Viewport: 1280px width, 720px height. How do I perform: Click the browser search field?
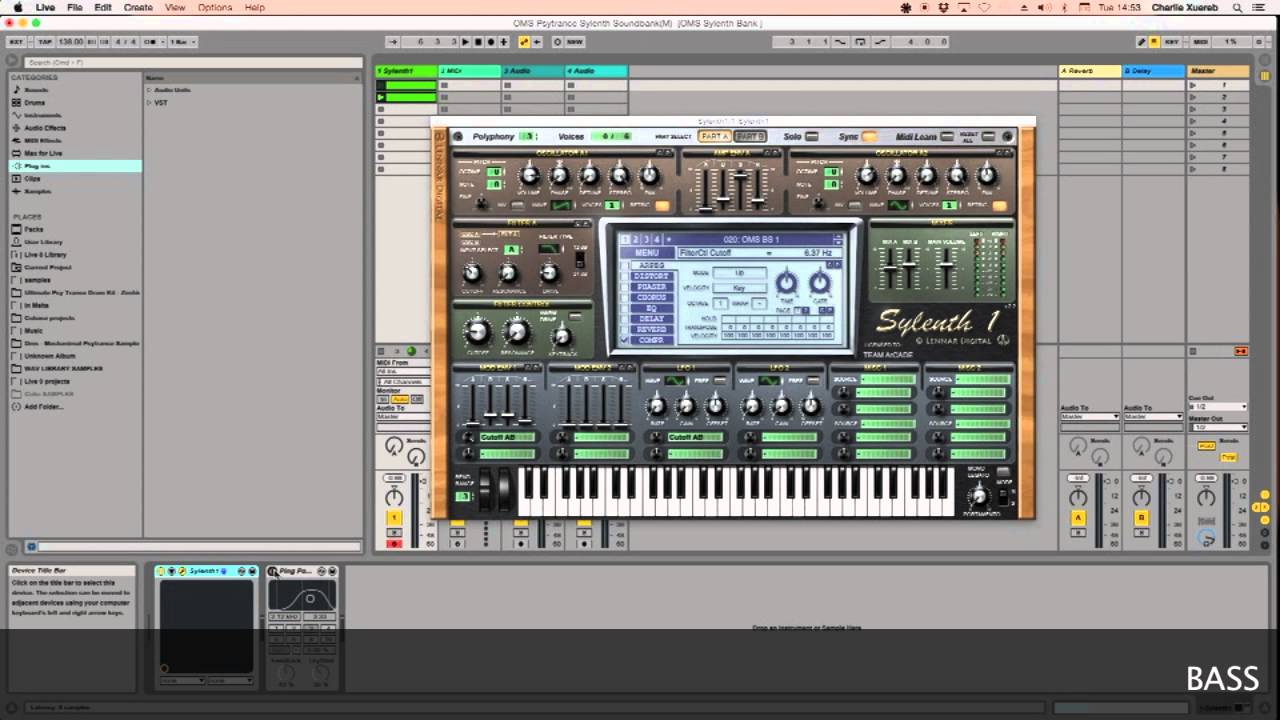192,62
